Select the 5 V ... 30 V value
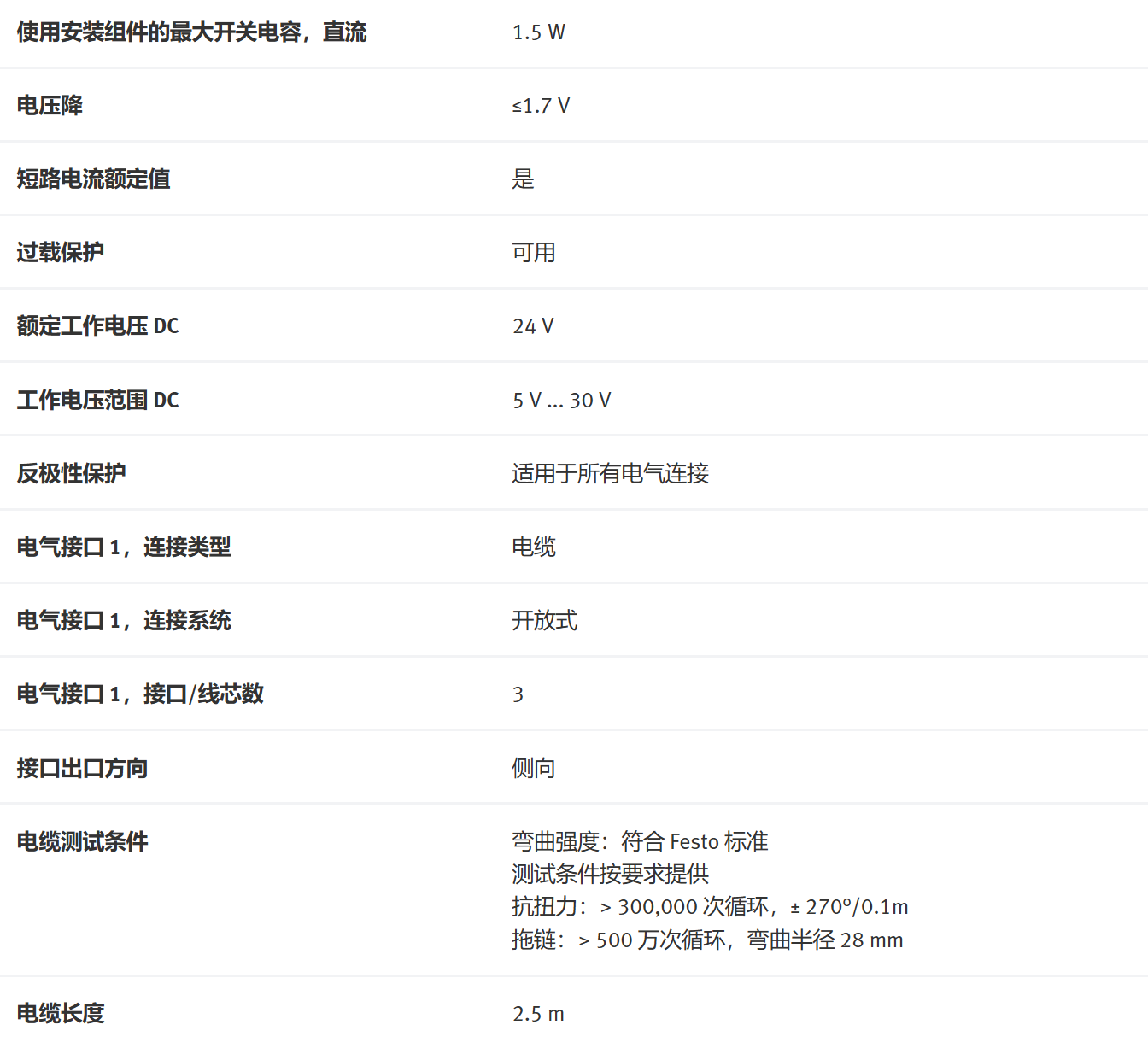1148x1042 pixels. 561,401
